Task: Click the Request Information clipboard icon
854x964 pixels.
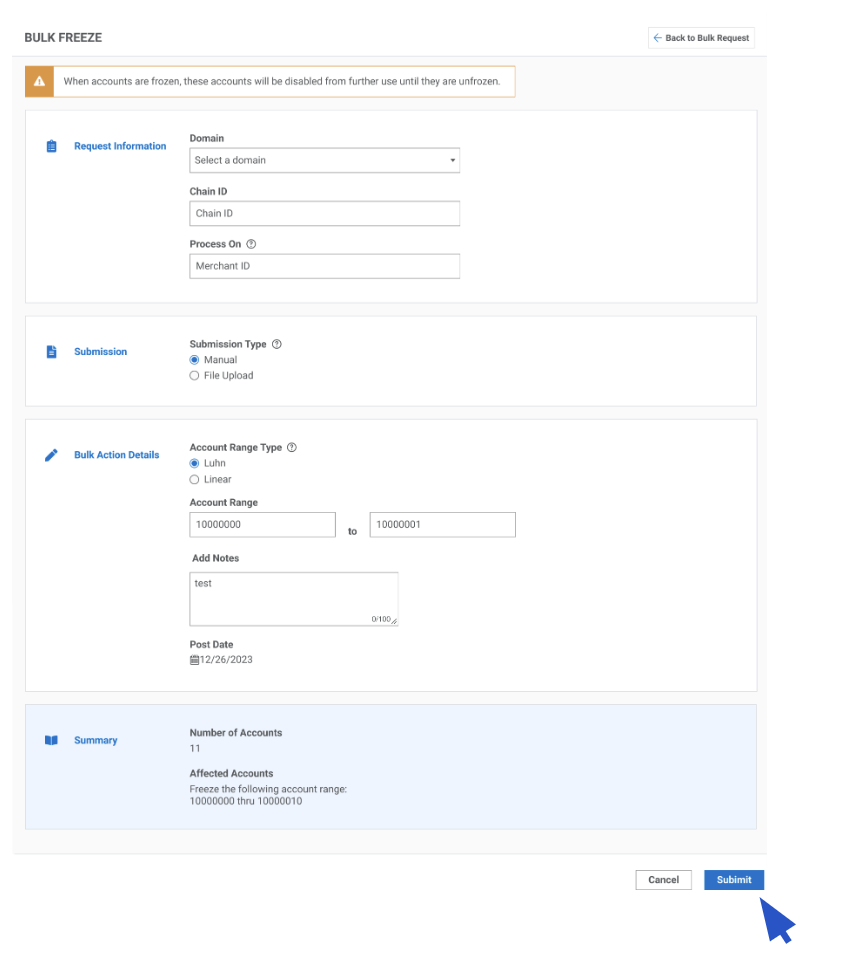Action: pyautogui.click(x=52, y=146)
